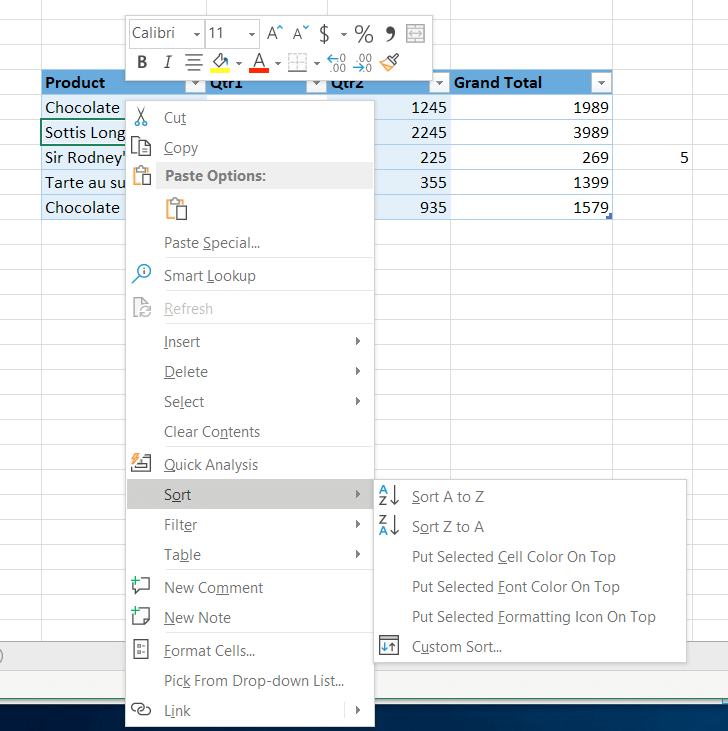Click the Decrease Decimal icon

click(x=363, y=63)
